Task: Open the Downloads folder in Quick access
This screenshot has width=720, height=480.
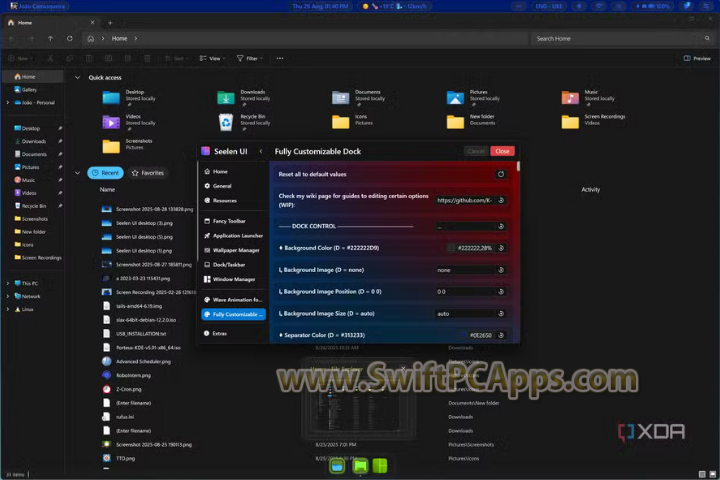Action: coord(244,97)
